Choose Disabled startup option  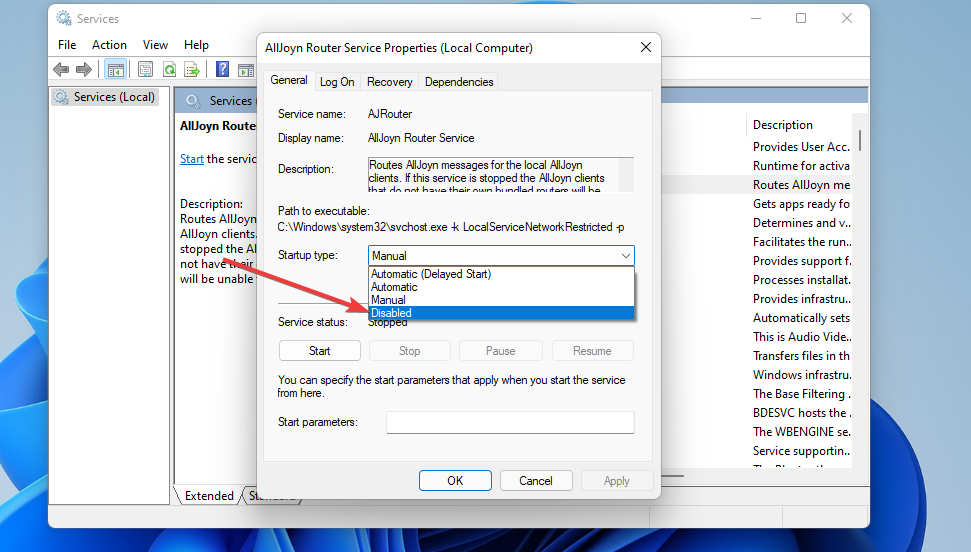click(501, 313)
